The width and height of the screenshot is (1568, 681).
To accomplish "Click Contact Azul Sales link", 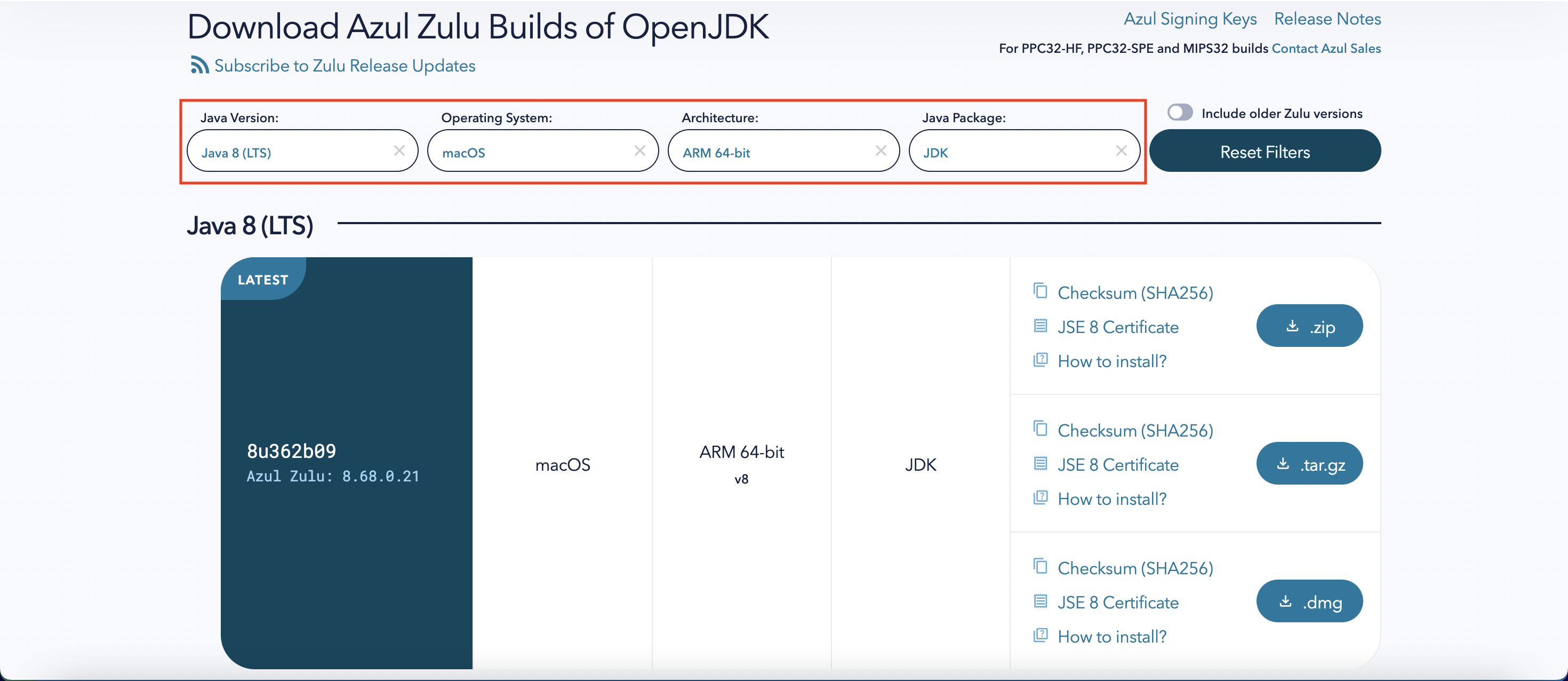I will click(1326, 48).
